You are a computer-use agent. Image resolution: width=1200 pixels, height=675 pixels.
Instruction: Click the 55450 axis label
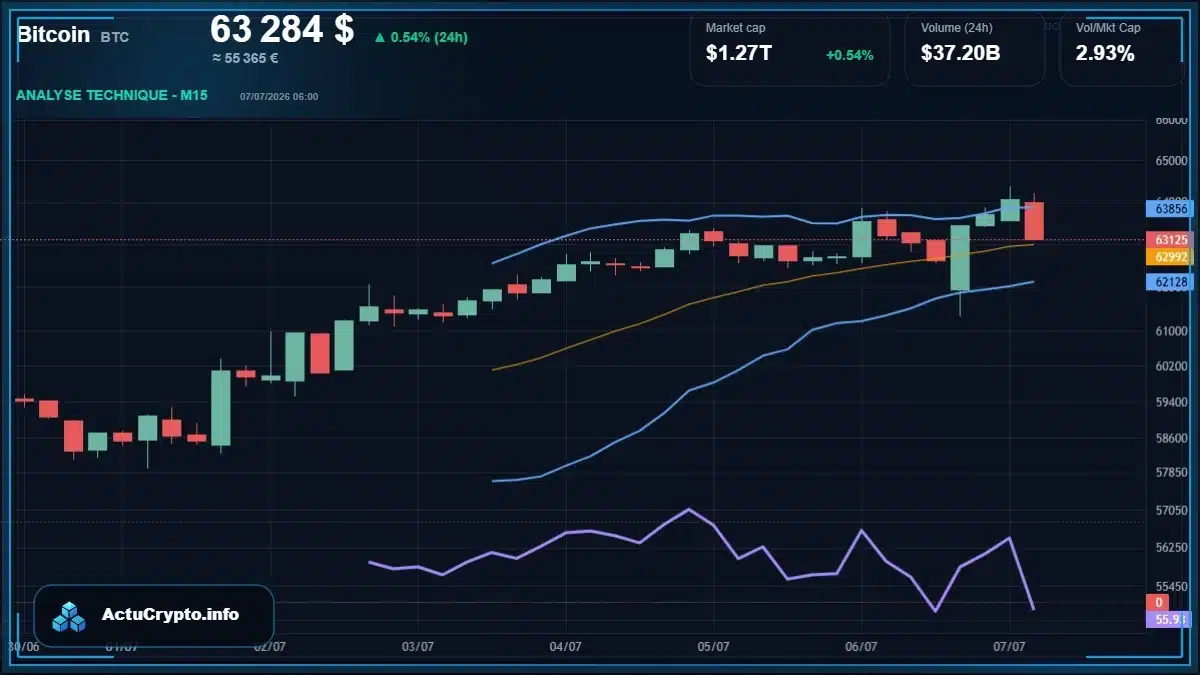1171,586
